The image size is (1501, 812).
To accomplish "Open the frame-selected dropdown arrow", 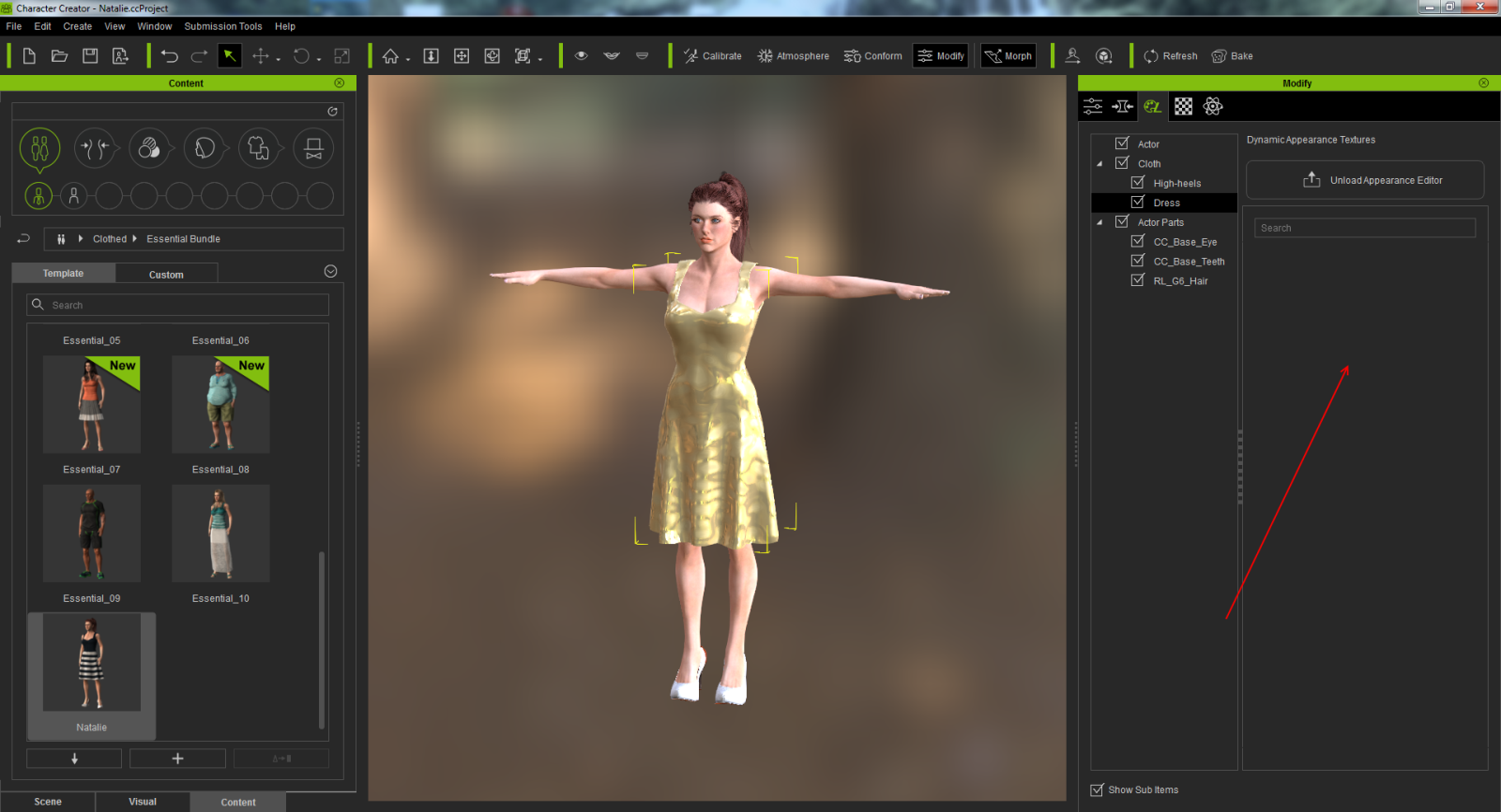I will click(540, 60).
